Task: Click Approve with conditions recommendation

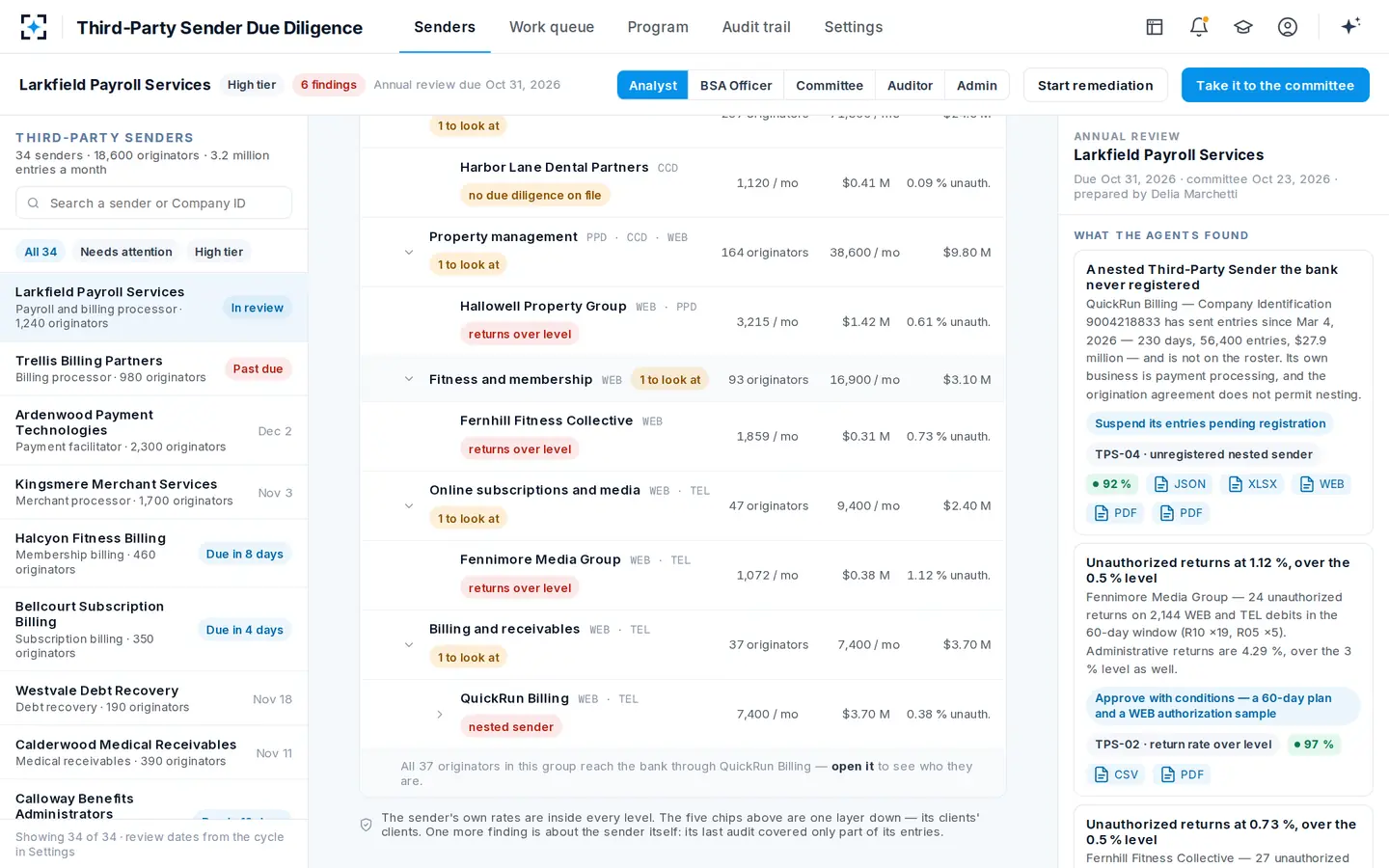Action: (x=1223, y=706)
